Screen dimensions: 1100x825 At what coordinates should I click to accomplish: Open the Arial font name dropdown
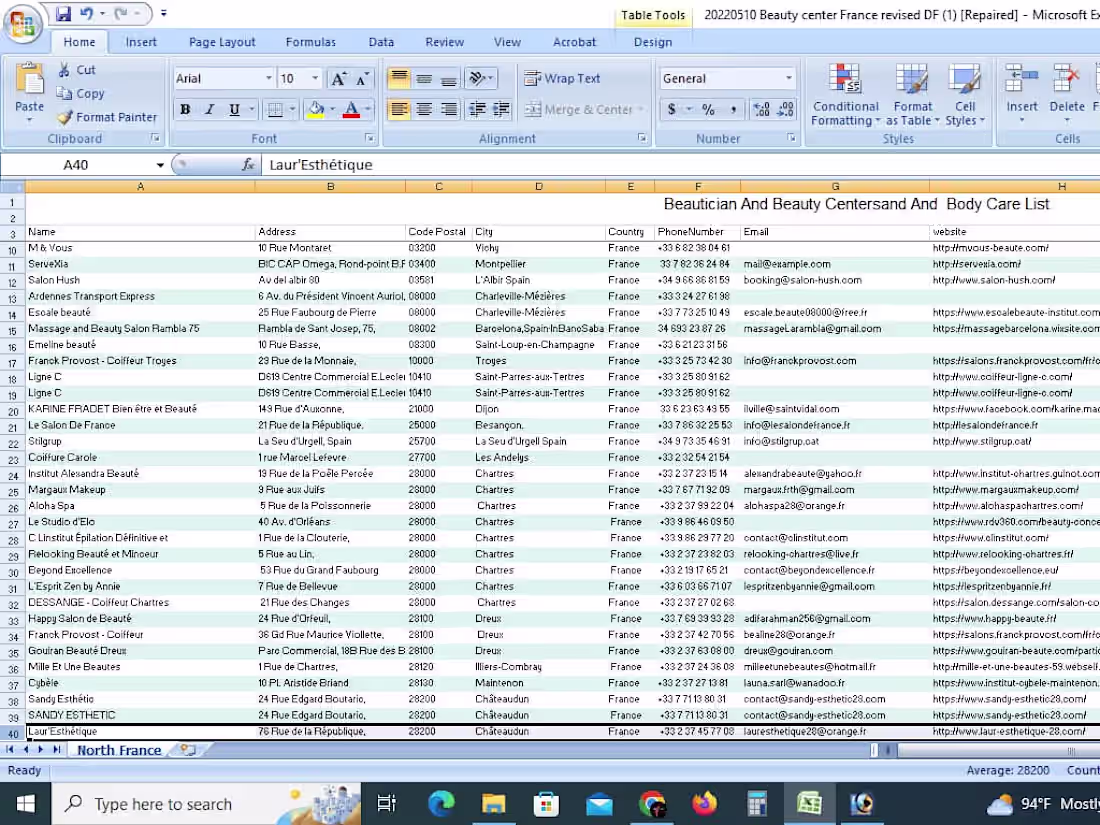[x=268, y=79]
